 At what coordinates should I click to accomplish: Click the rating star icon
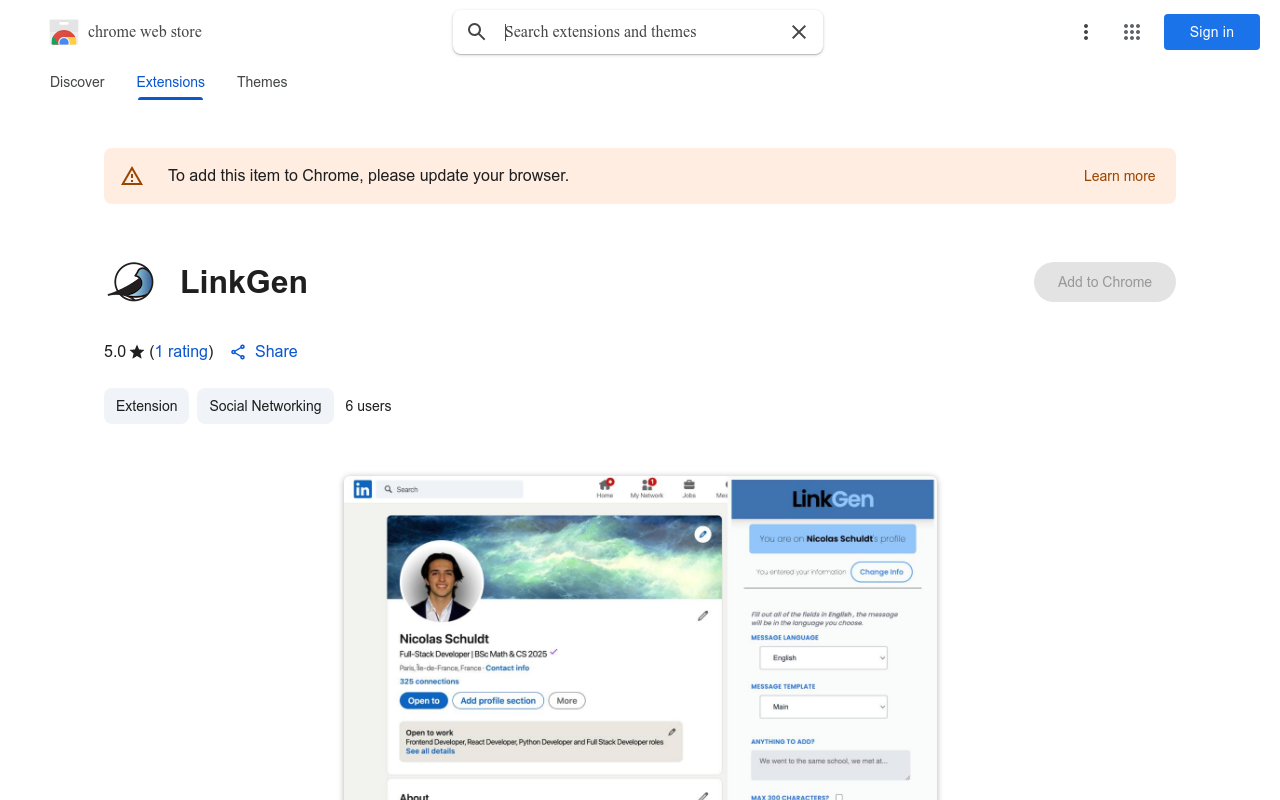[x=137, y=352]
